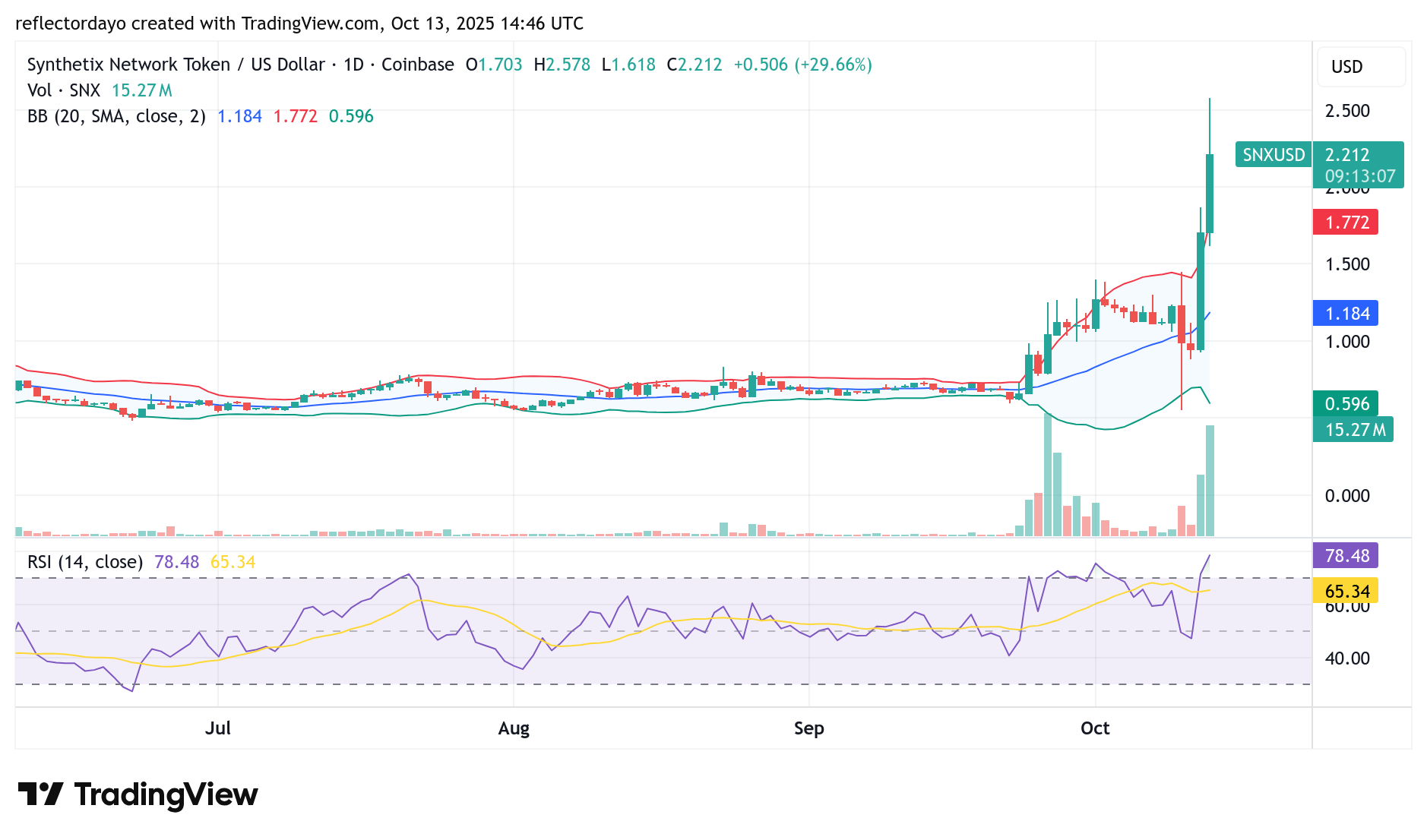This screenshot has height=840, width=1427.
Task: Click the red 1.772 axis label
Action: coord(1346,223)
